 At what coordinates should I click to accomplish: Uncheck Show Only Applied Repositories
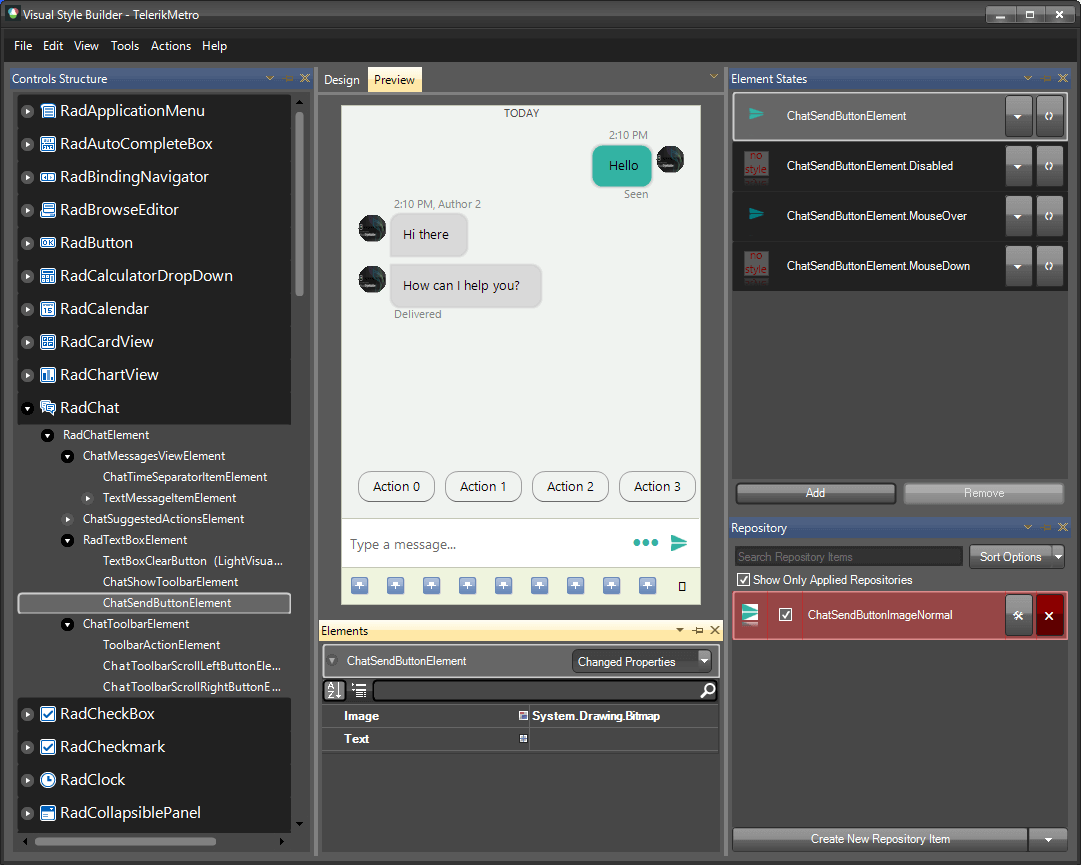[742, 579]
